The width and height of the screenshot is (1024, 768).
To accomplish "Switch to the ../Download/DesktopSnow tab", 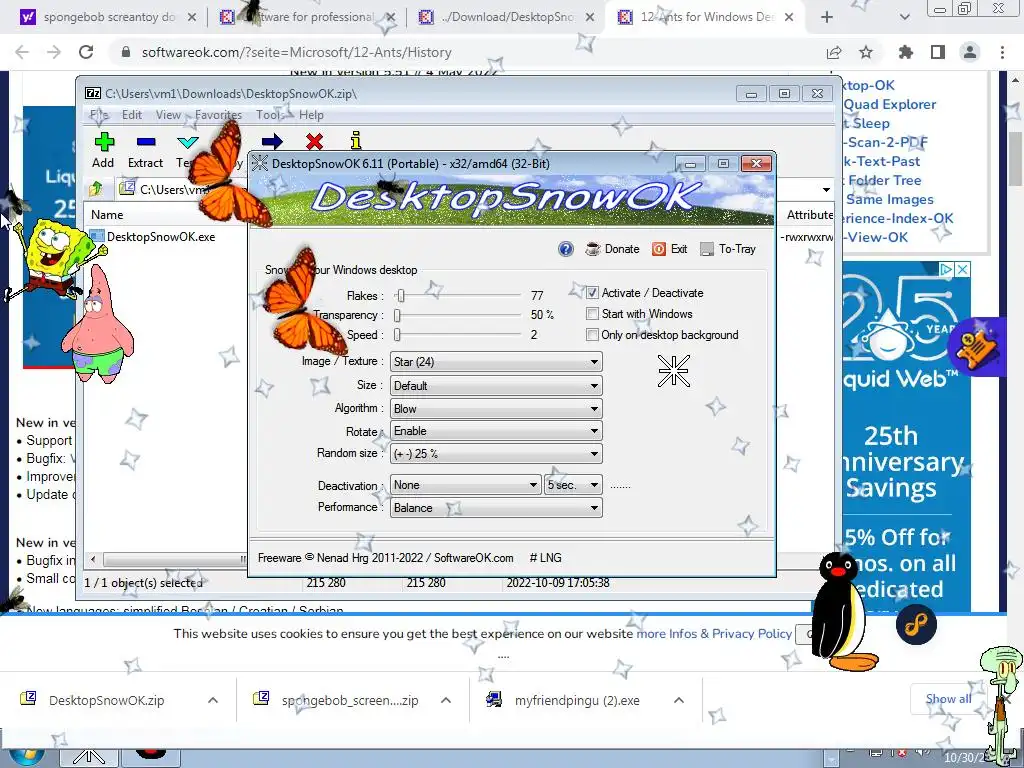I will tap(506, 18).
